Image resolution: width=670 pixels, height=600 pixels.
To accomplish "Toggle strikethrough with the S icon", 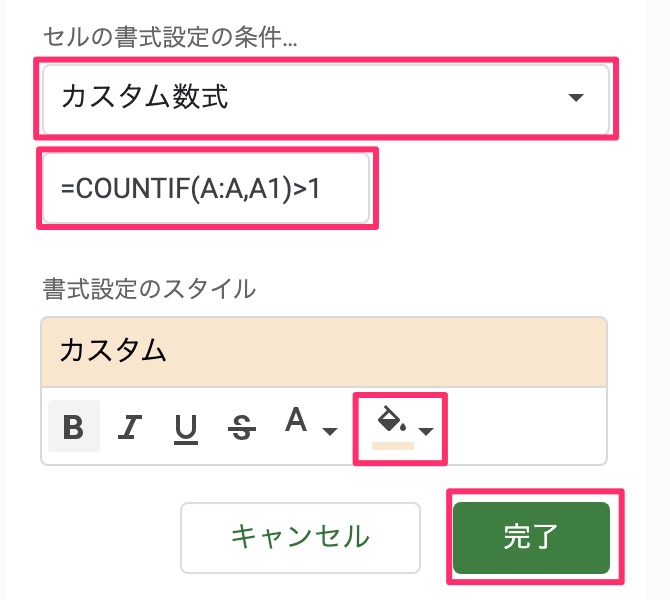I will 242,428.
